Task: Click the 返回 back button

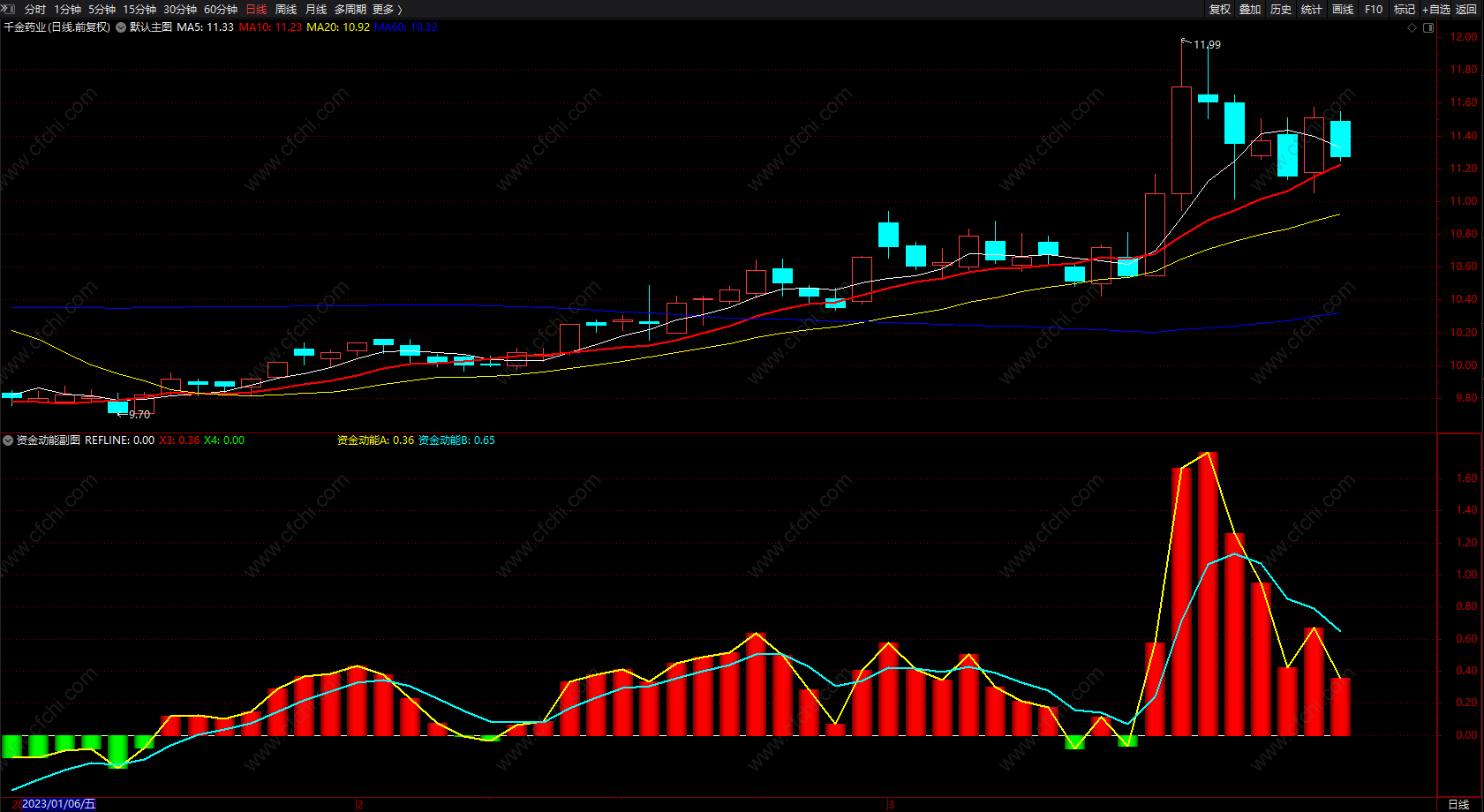Action: pyautogui.click(x=1466, y=10)
